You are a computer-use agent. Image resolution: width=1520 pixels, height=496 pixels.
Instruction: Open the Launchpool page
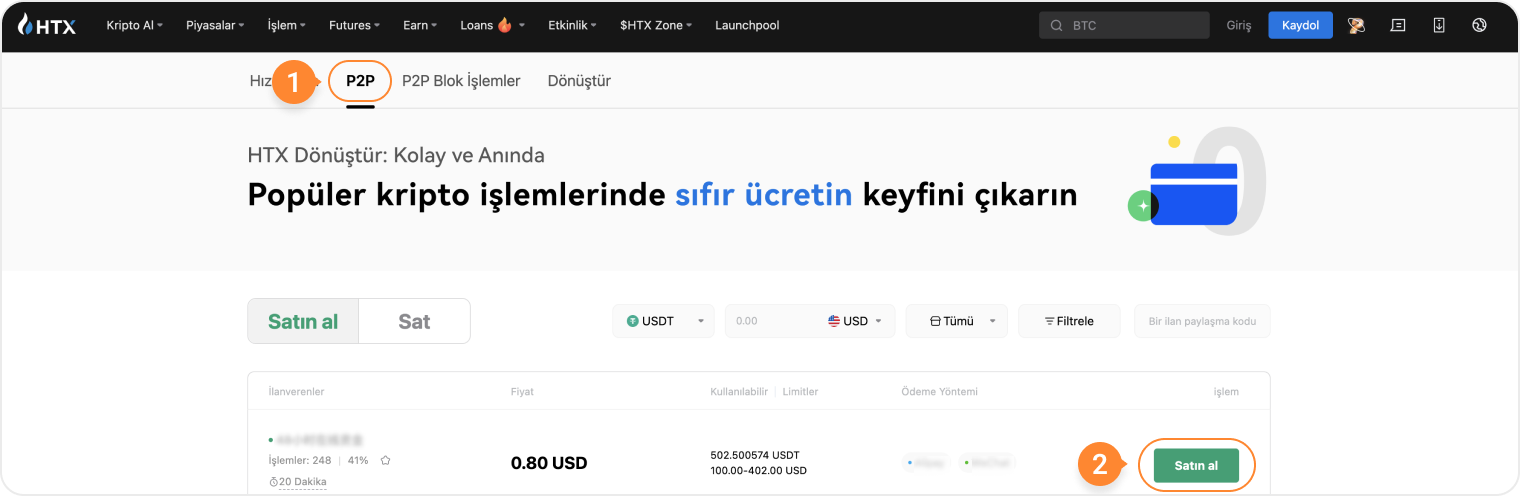point(747,25)
